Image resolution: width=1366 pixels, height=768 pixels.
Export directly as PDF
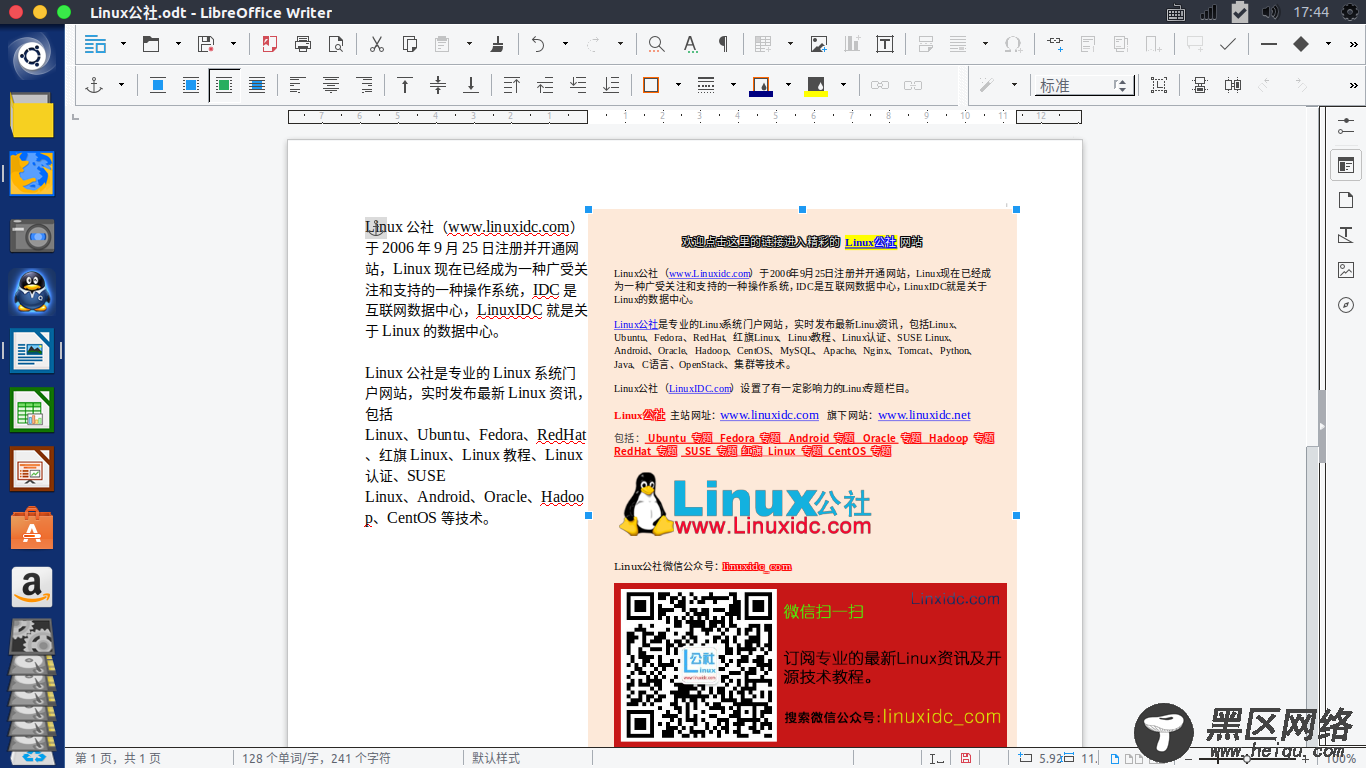(270, 44)
